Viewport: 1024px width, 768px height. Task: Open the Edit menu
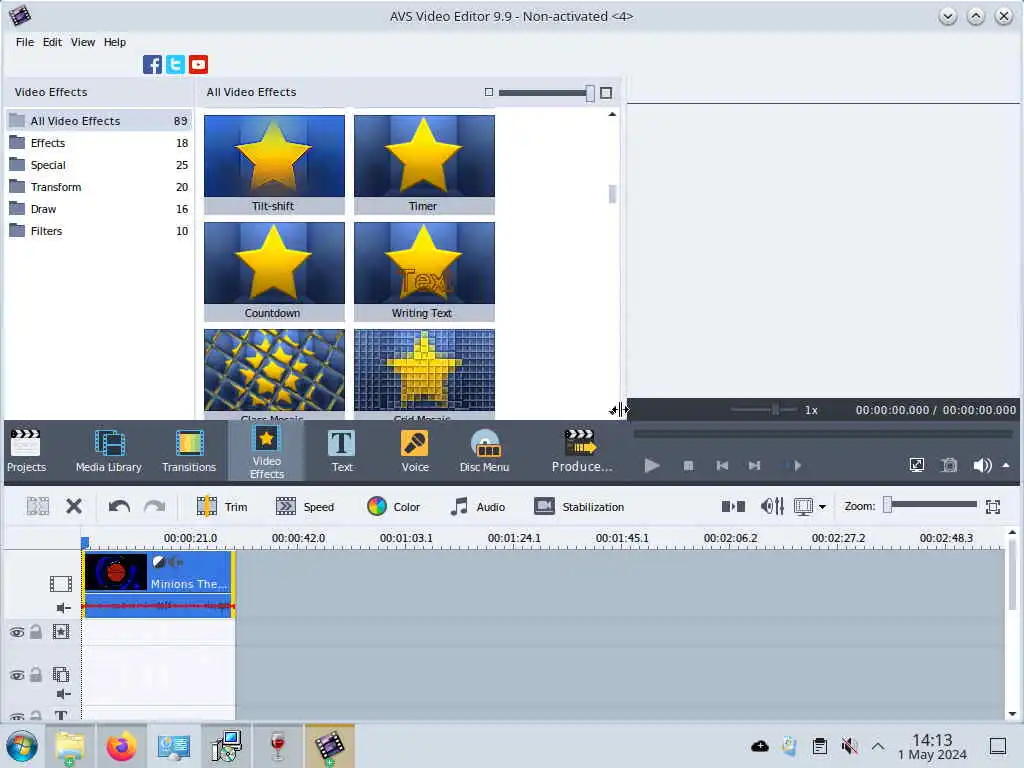coord(52,42)
